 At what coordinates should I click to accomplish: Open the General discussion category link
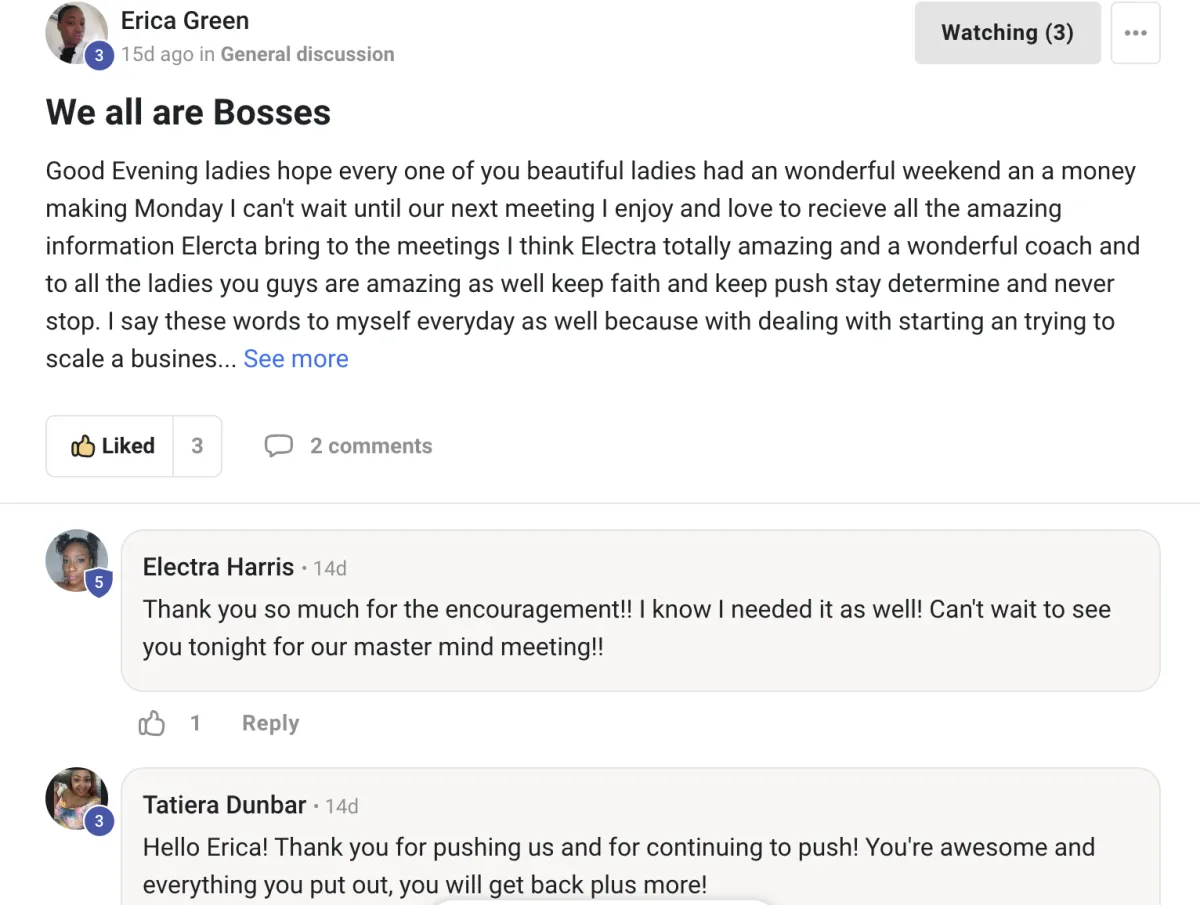[x=307, y=54]
